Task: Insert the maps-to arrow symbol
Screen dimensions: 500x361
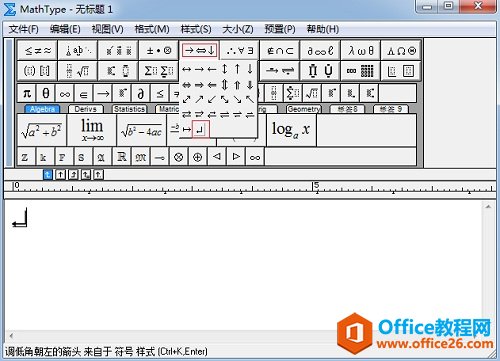Action: pyautogui.click(x=186, y=129)
